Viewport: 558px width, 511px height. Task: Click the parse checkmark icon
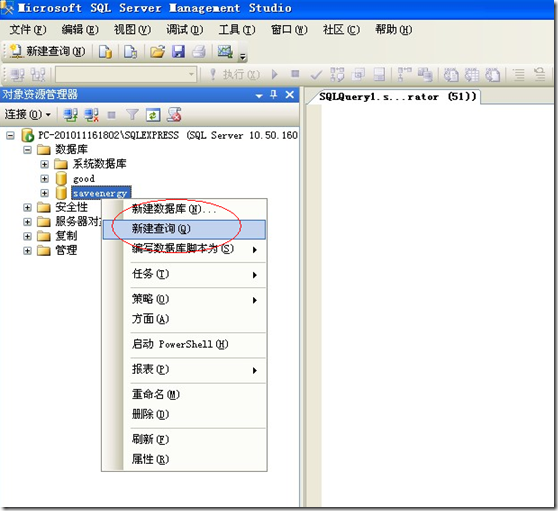(316, 74)
